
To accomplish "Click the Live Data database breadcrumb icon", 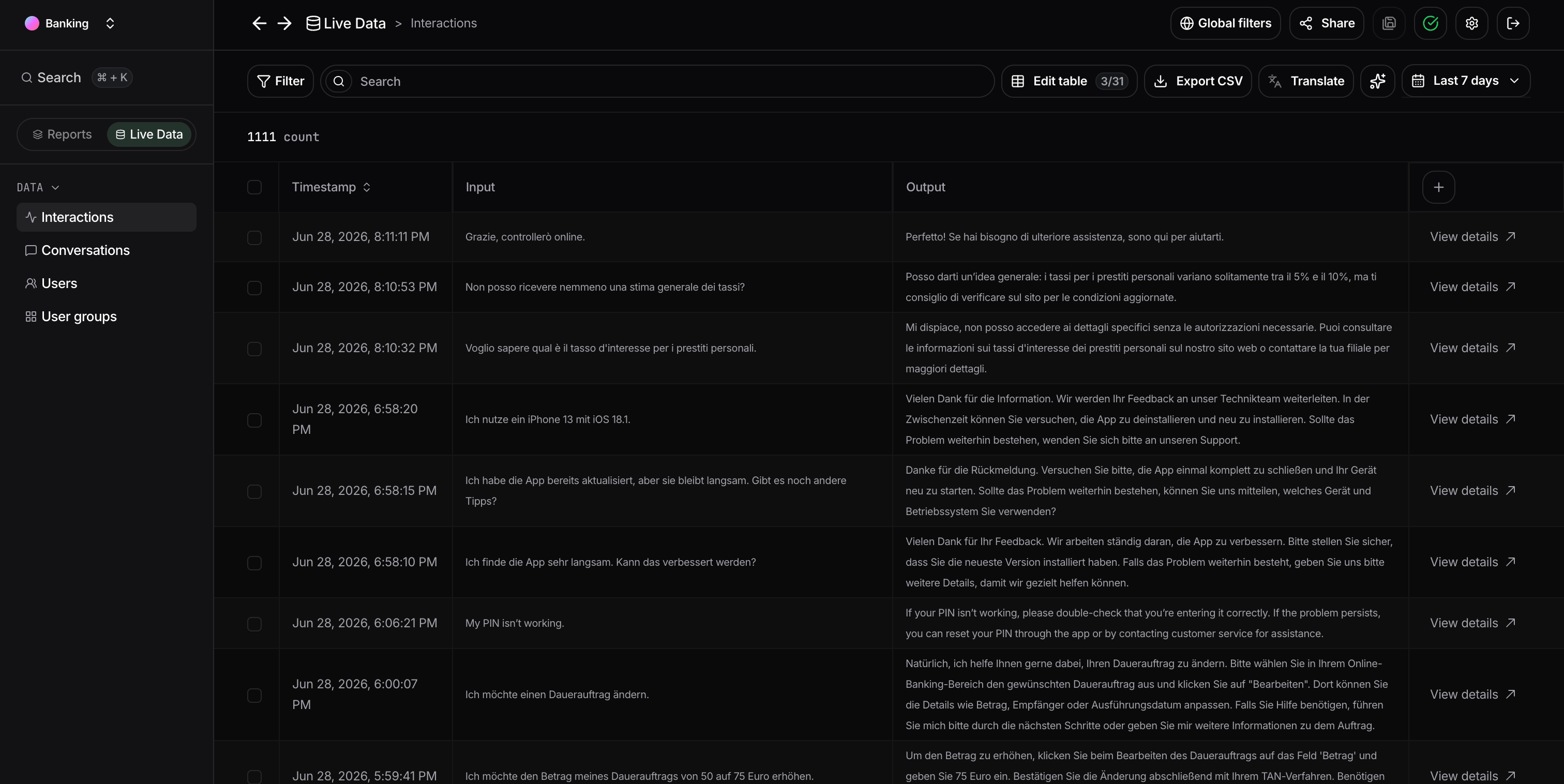I will pos(313,23).
